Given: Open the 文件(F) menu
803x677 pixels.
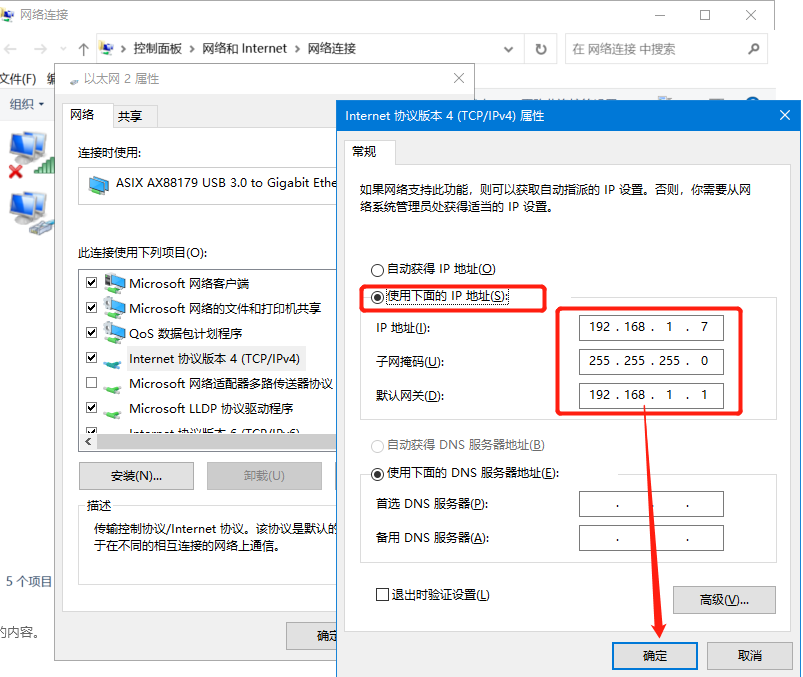Looking at the screenshot, I should pos(17,79).
